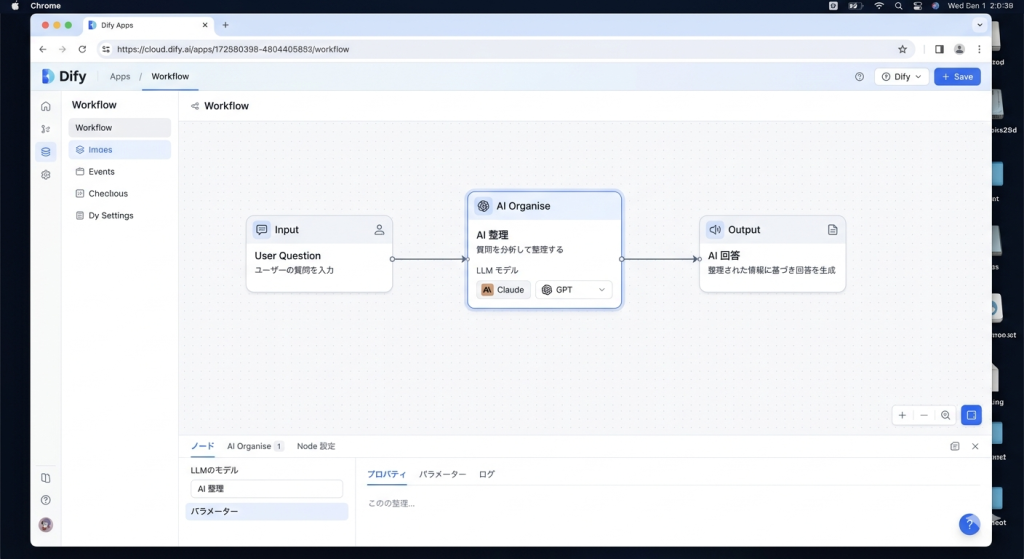Zoom out canvas with minus icon
Screen dimensions: 1024x559
[924, 415]
